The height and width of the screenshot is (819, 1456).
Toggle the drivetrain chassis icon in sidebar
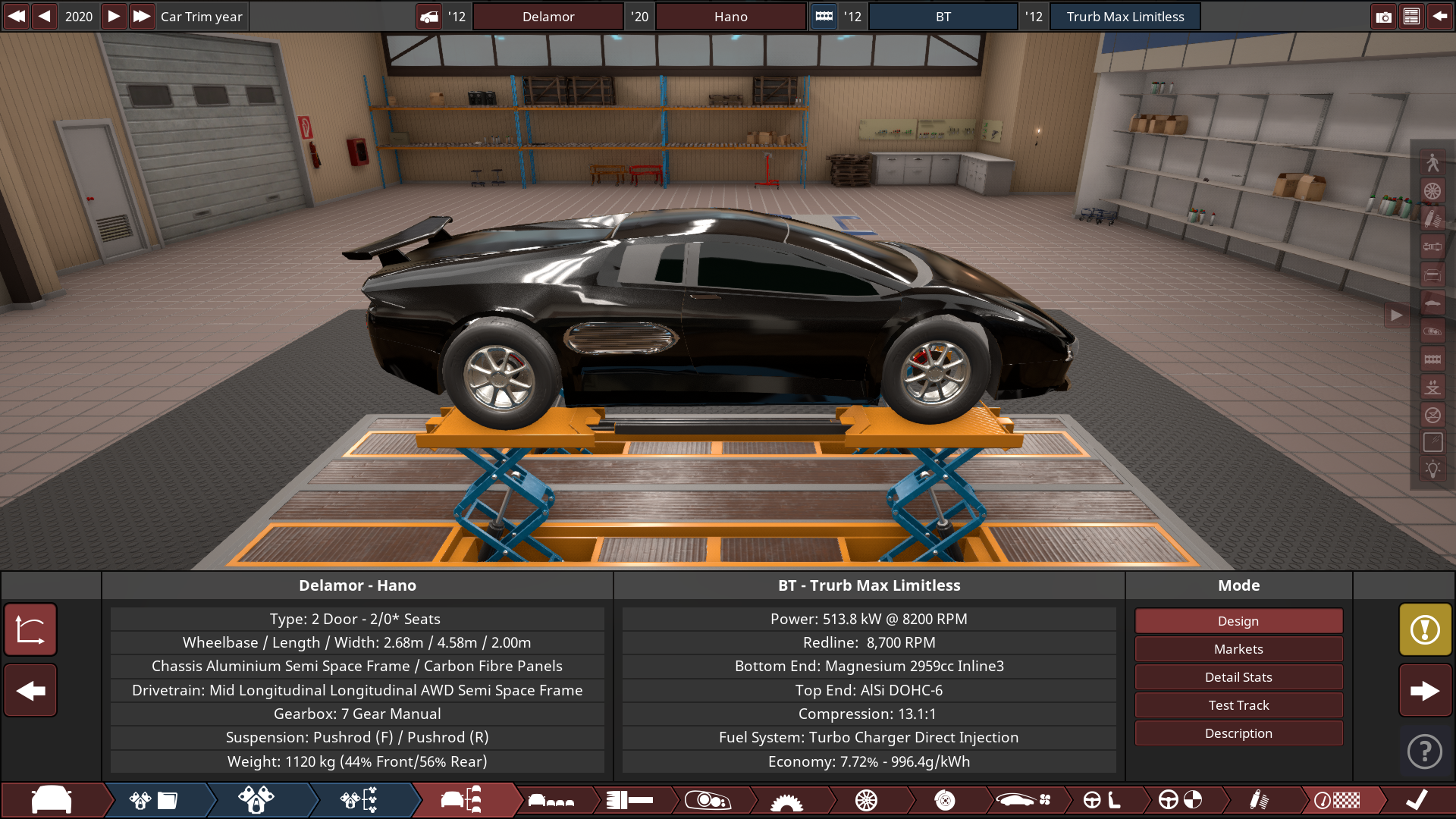coord(1432,246)
